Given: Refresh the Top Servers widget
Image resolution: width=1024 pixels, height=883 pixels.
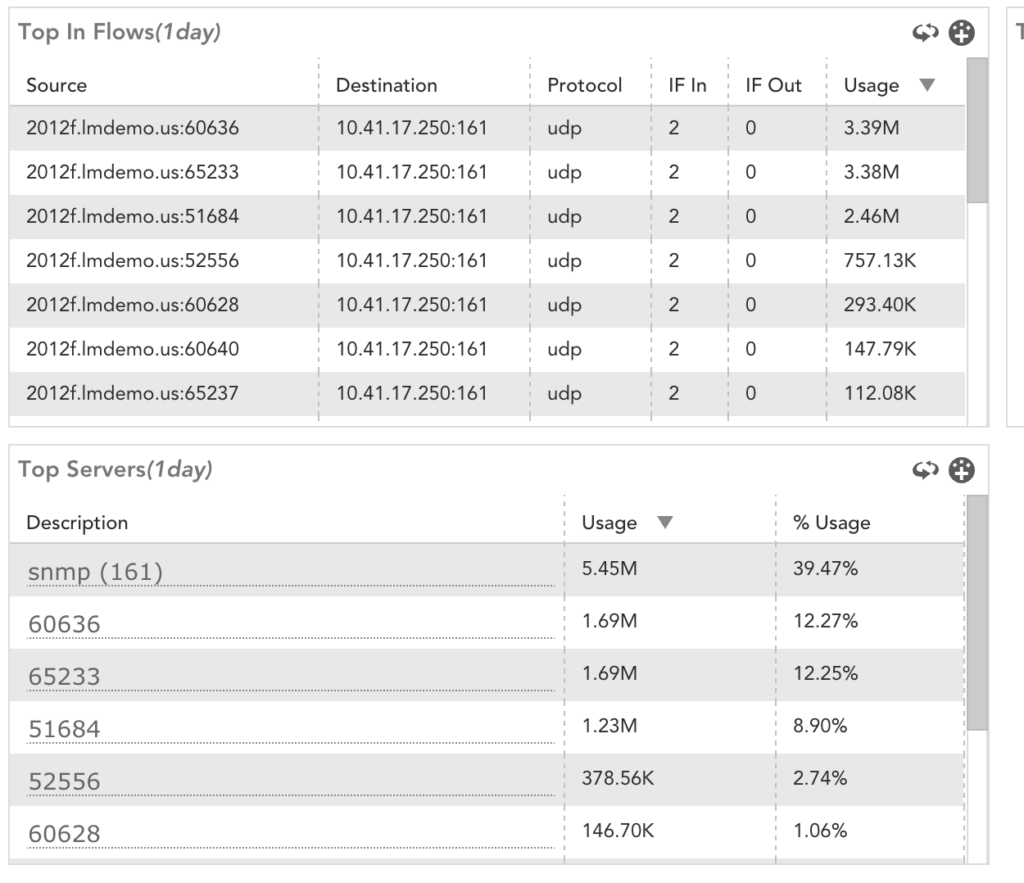Looking at the screenshot, I should (x=925, y=470).
